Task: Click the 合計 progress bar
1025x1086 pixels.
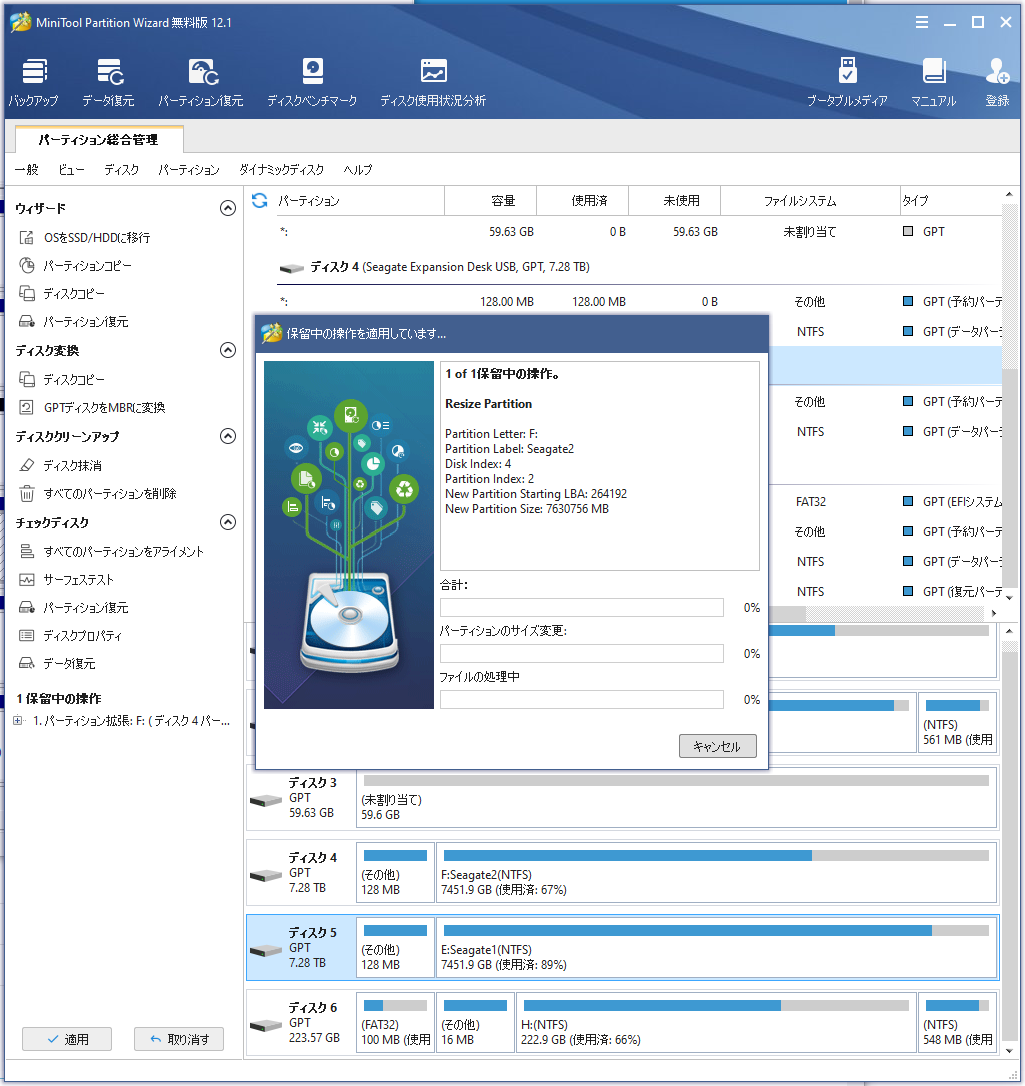Action: click(582, 608)
